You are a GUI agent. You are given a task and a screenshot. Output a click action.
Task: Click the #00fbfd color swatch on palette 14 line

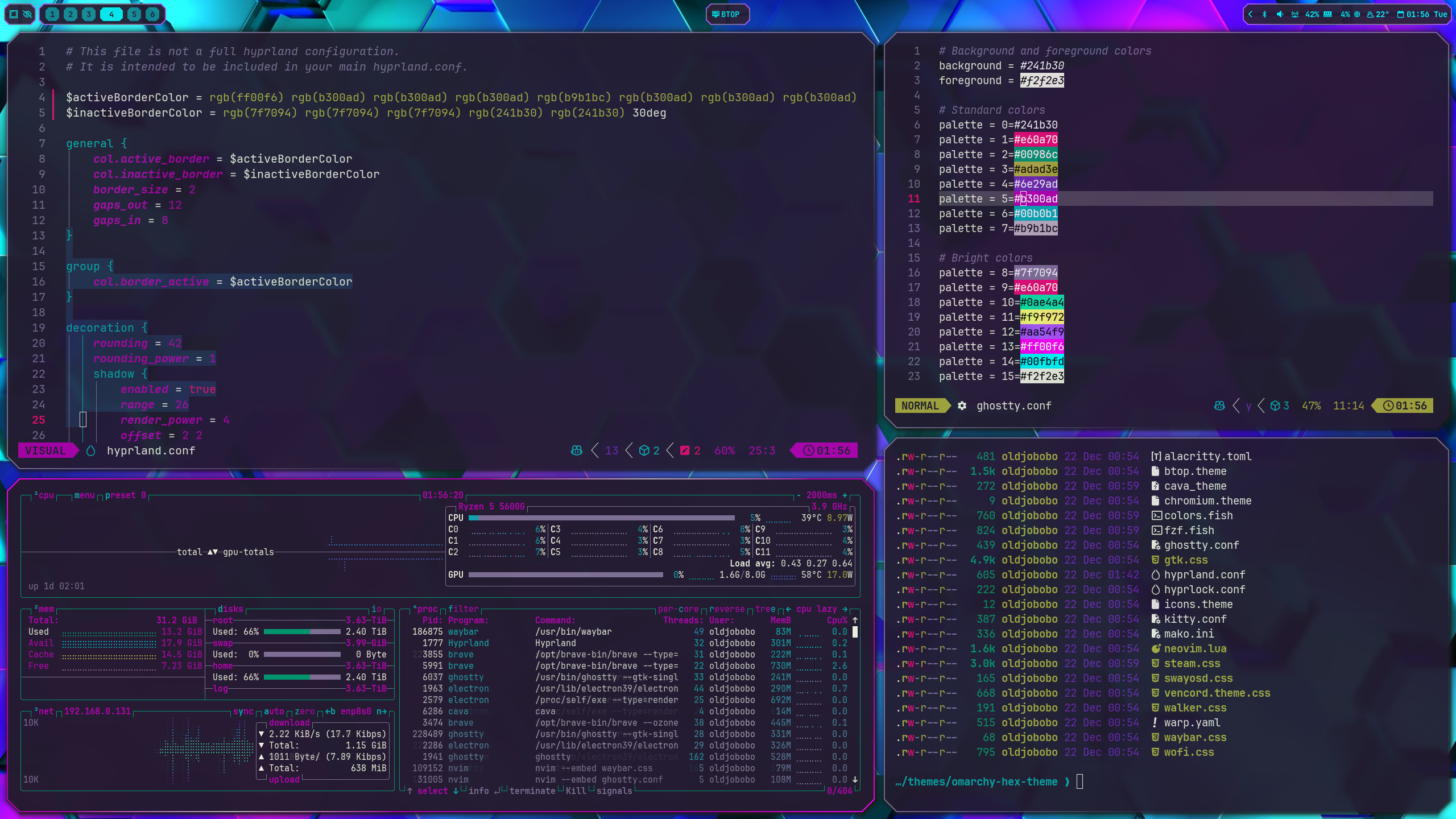tap(1042, 362)
